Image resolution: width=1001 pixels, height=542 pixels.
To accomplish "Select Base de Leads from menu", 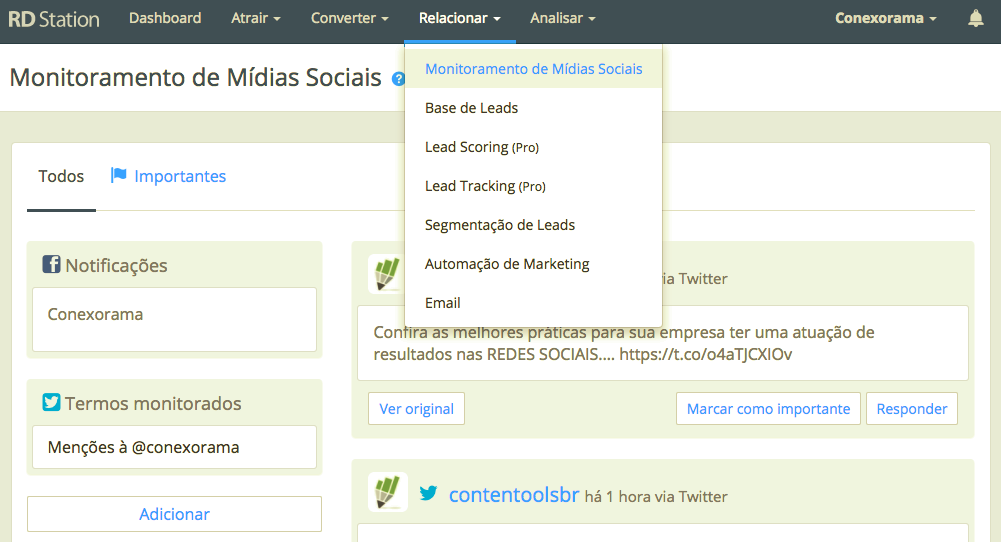I will pos(471,108).
